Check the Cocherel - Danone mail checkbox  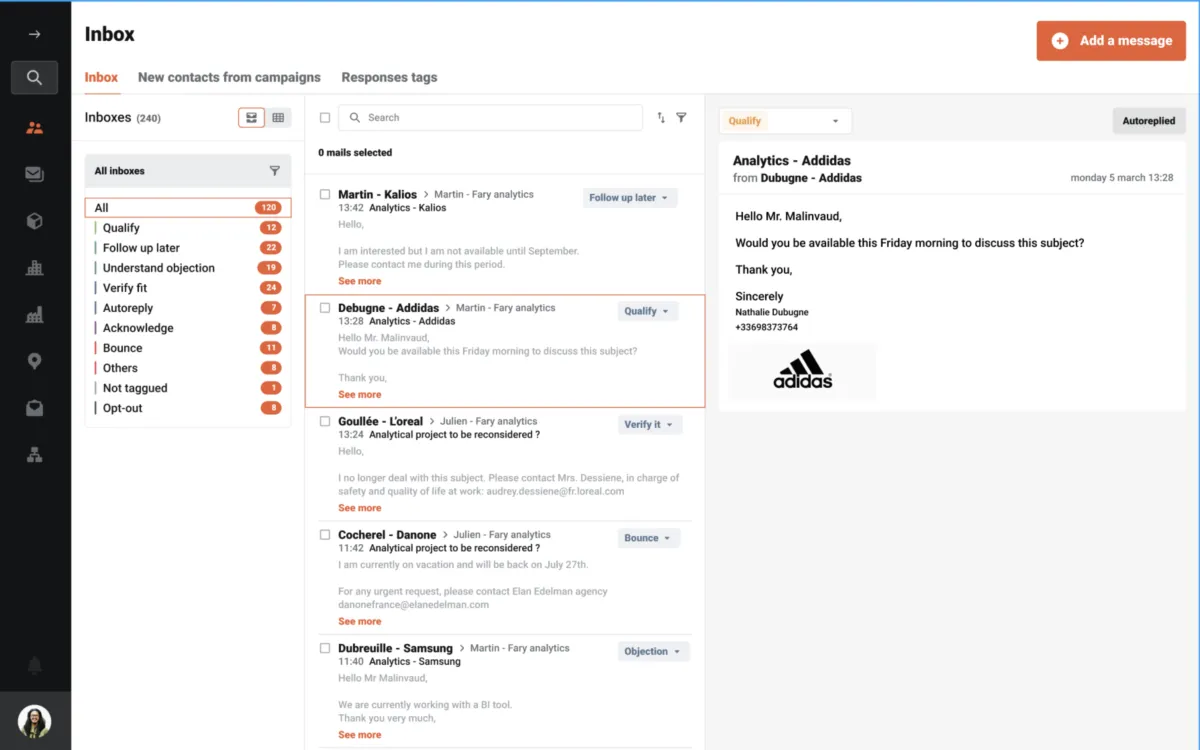coord(325,535)
